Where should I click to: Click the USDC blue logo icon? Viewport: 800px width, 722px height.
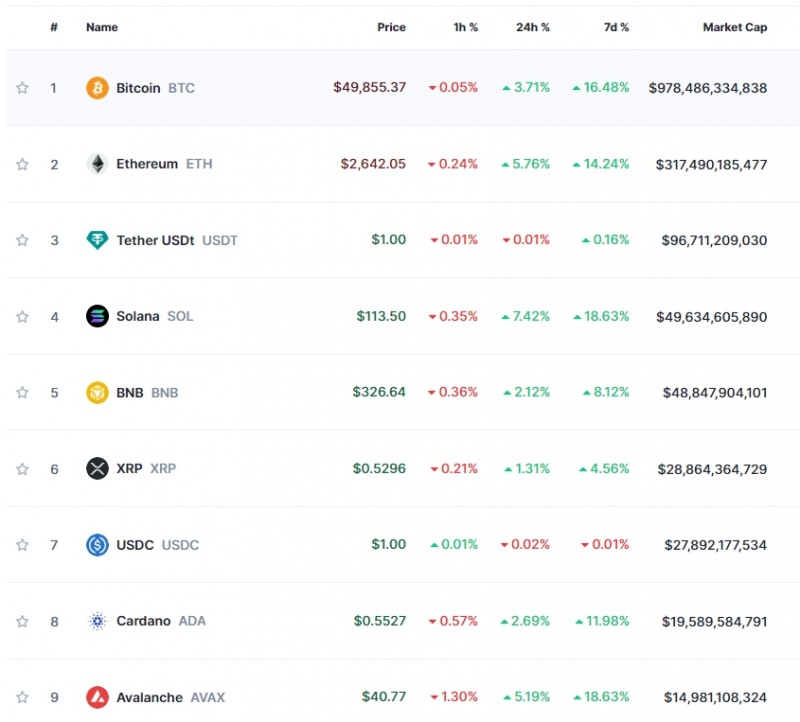pos(97,545)
